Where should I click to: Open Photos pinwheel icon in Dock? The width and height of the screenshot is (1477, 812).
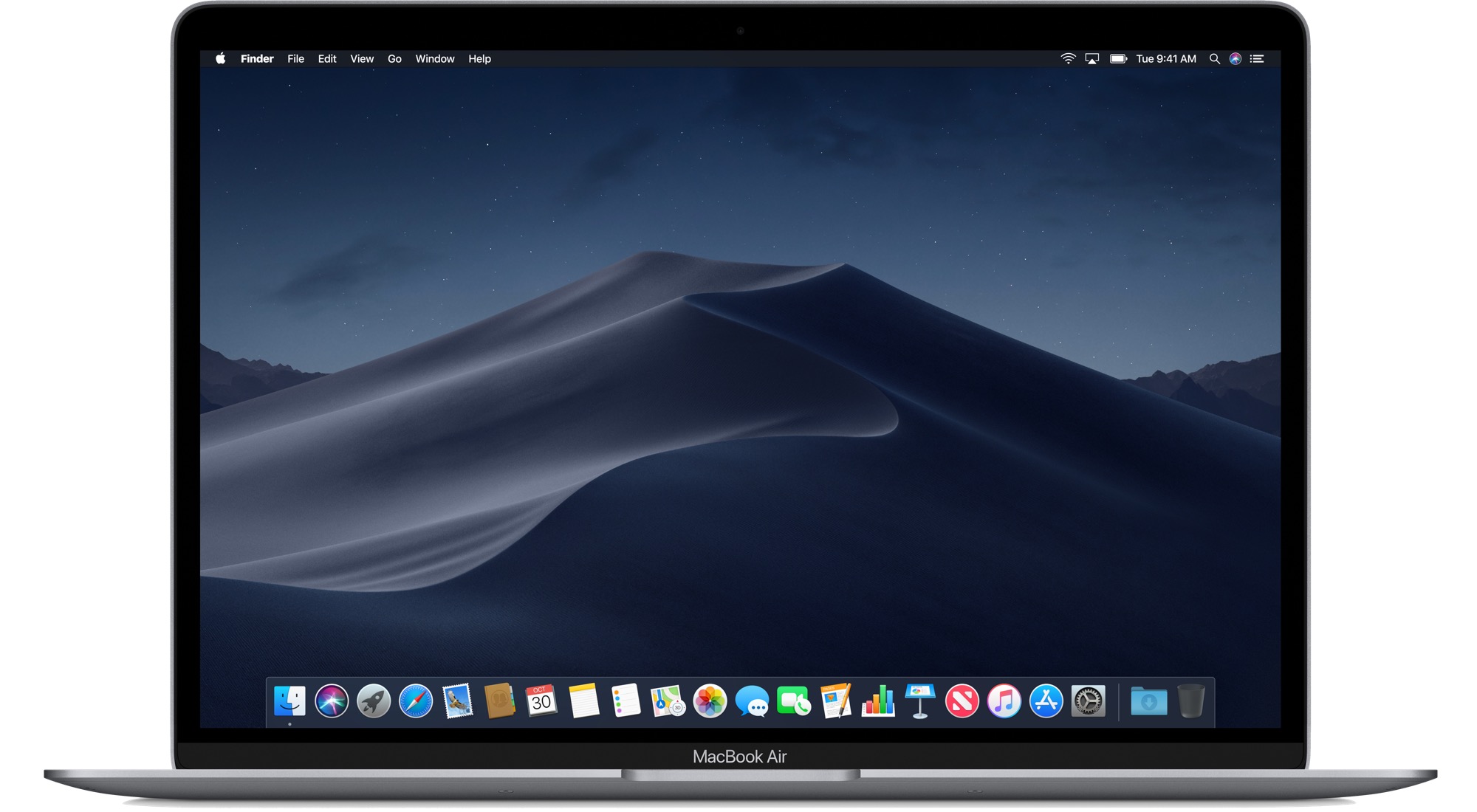710,701
